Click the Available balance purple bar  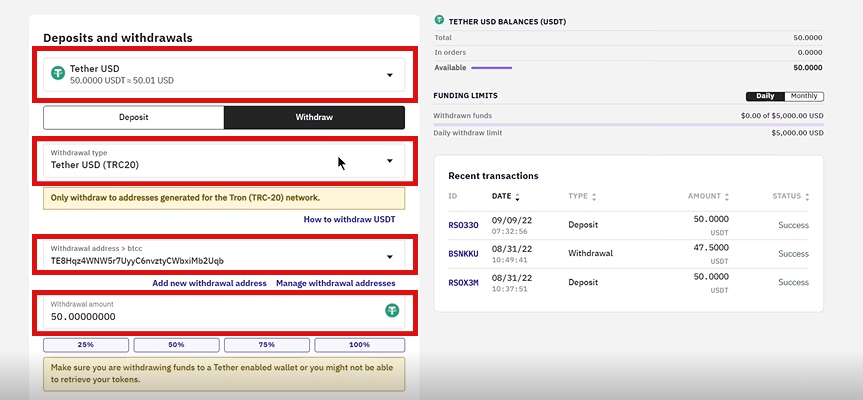491,68
